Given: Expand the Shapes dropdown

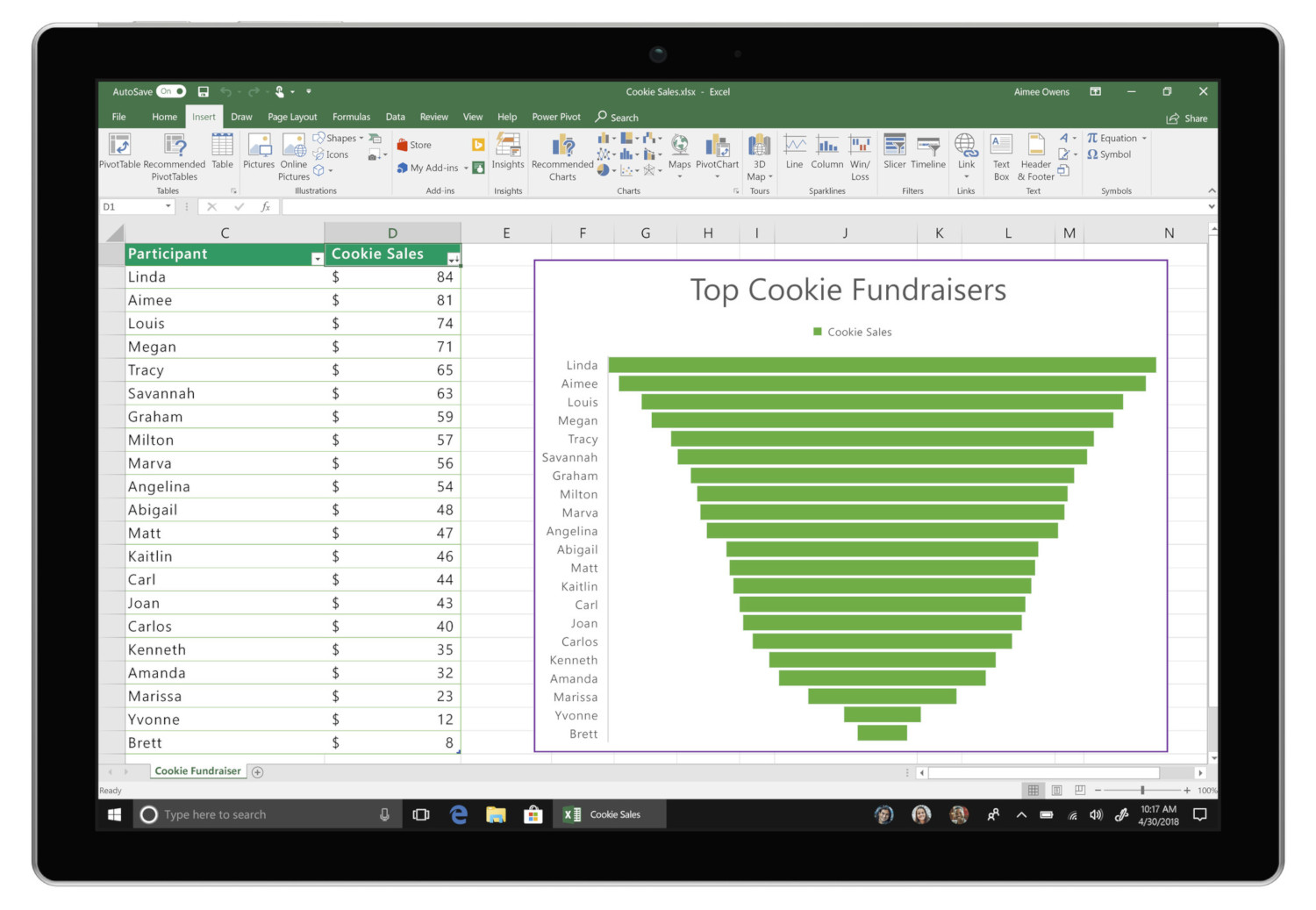Looking at the screenshot, I should click(361, 139).
